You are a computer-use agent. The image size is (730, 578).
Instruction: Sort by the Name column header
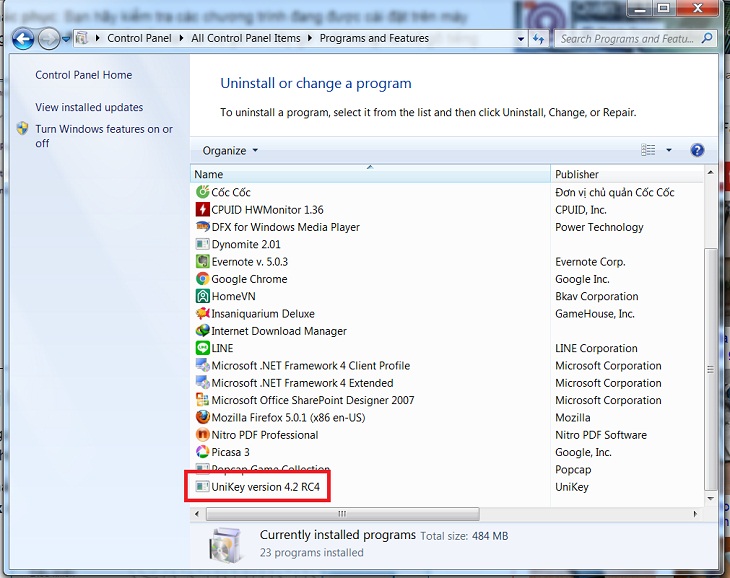click(371, 174)
